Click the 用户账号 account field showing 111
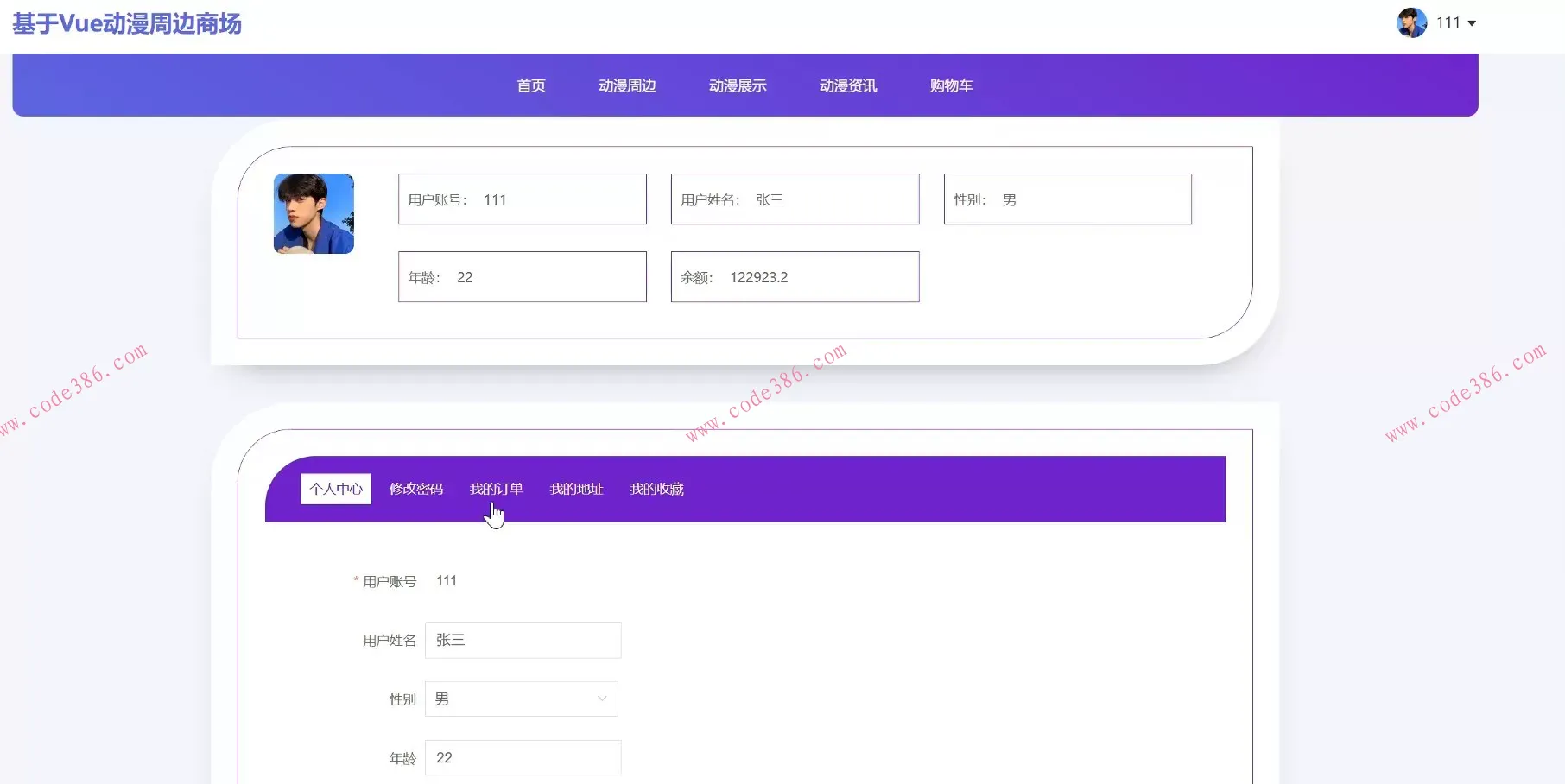The image size is (1565, 784). pyautogui.click(x=522, y=199)
